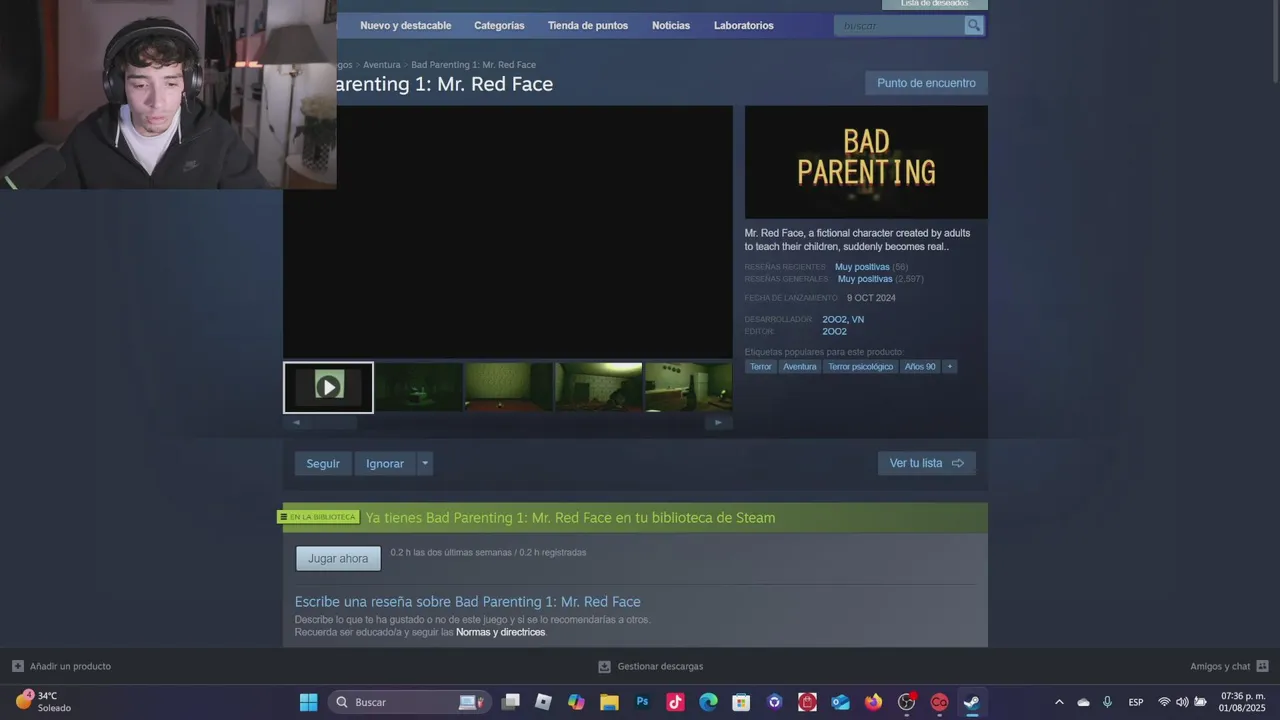1280x720 pixels.
Task: Open File Explorer from taskbar
Action: (609, 702)
